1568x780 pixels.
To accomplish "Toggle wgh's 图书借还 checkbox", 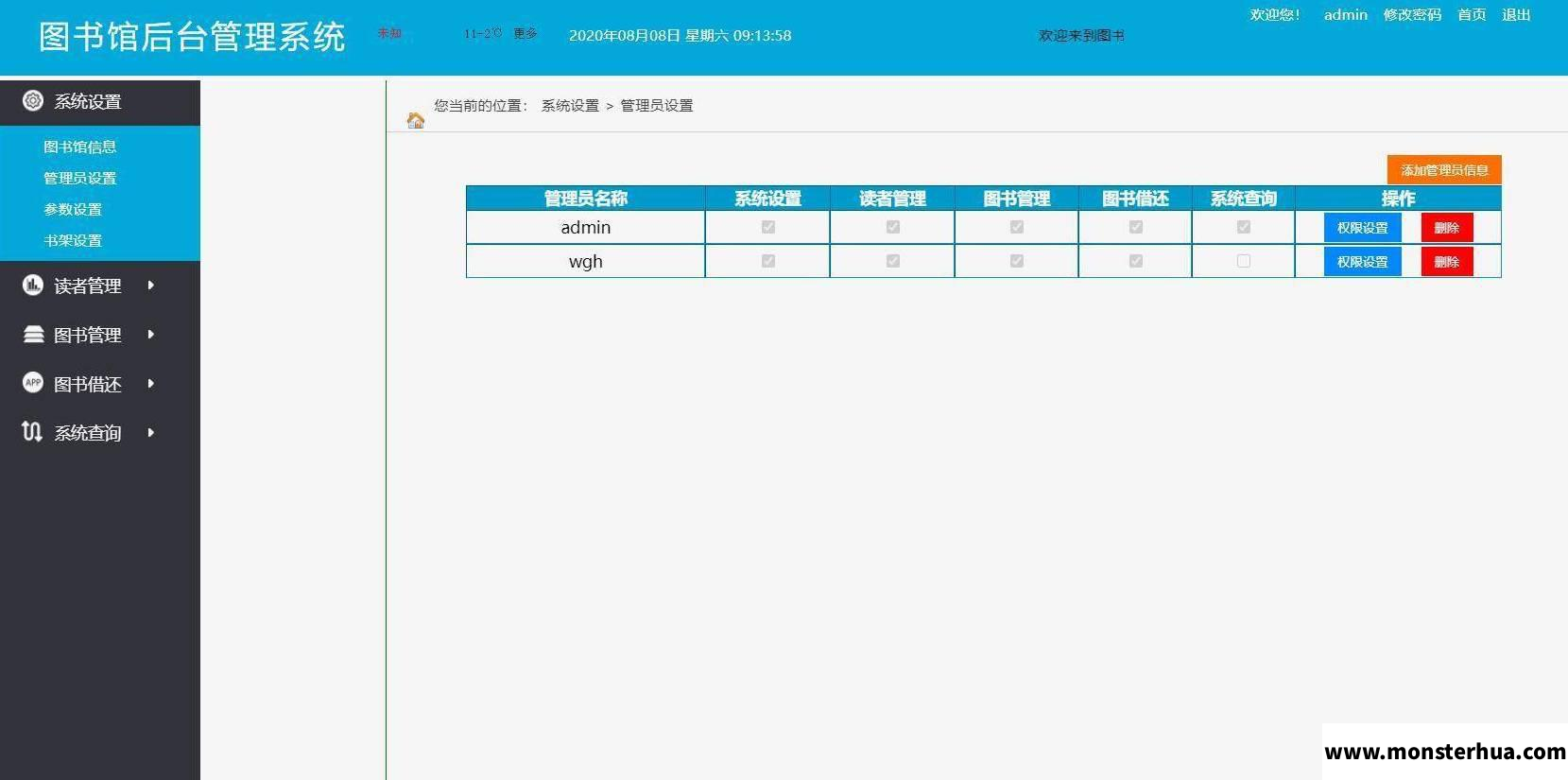I will coord(1136,261).
